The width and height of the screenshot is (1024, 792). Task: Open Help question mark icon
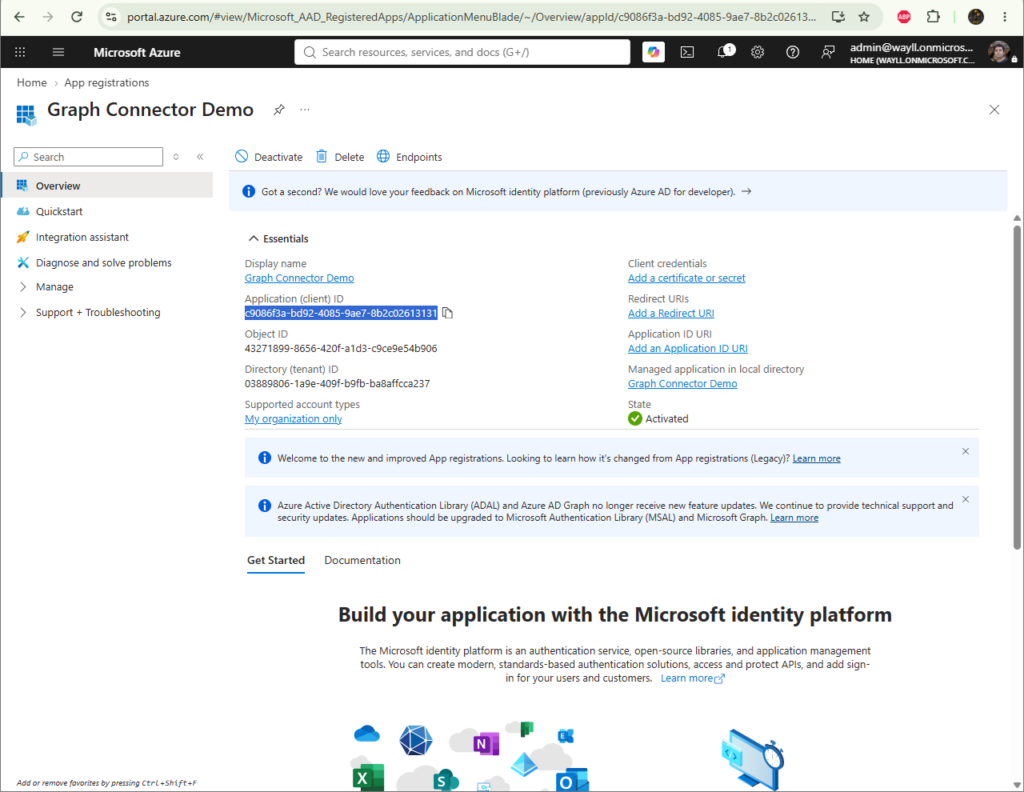[792, 52]
